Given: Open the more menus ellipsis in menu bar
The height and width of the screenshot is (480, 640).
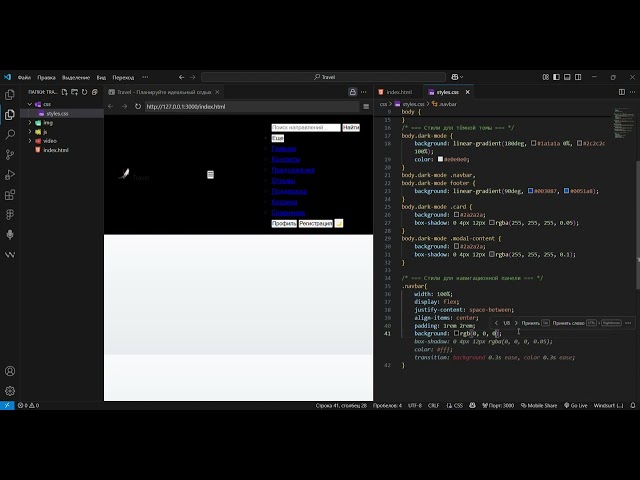Looking at the screenshot, I should [145, 77].
